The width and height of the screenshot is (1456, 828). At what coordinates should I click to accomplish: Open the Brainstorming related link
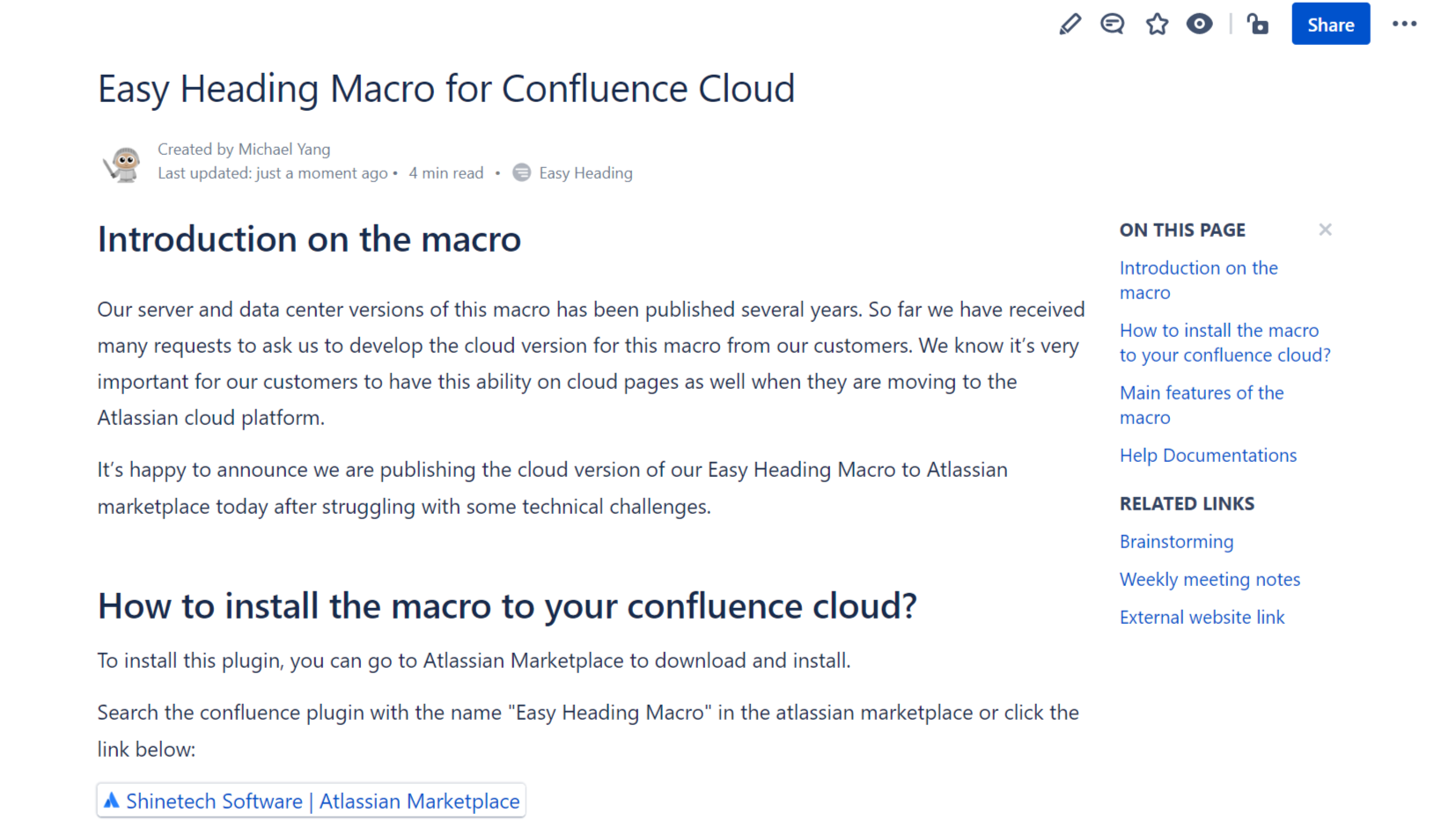[x=1176, y=541]
